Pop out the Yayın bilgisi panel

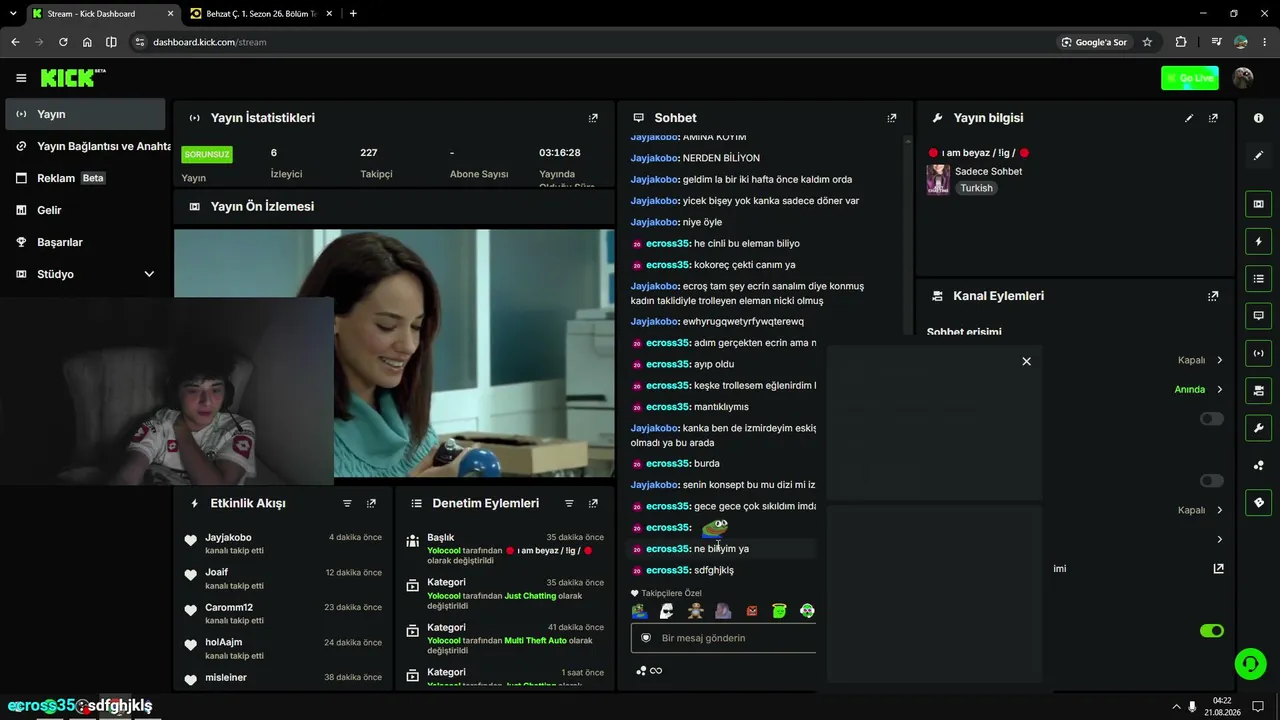pos(1213,118)
